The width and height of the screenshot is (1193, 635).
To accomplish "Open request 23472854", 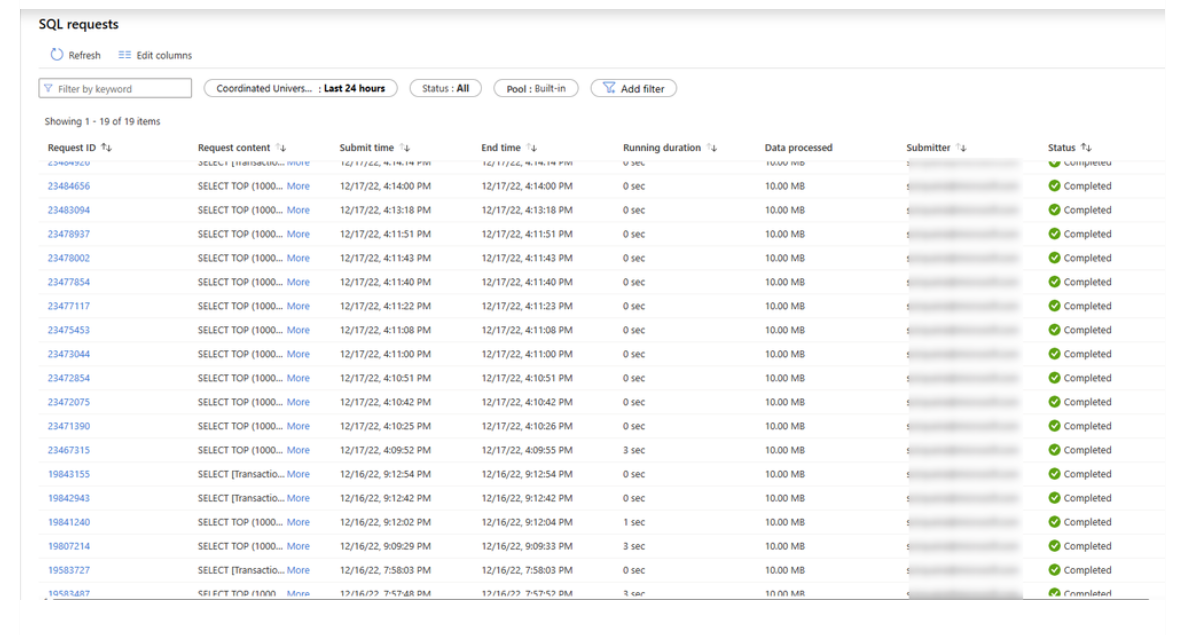I will click(x=68, y=378).
